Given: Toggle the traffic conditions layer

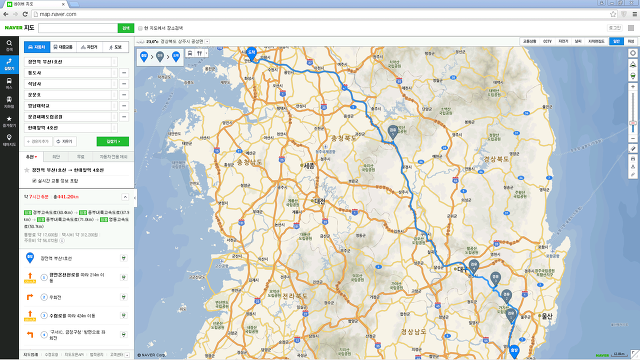Looking at the screenshot, I should click(x=529, y=41).
